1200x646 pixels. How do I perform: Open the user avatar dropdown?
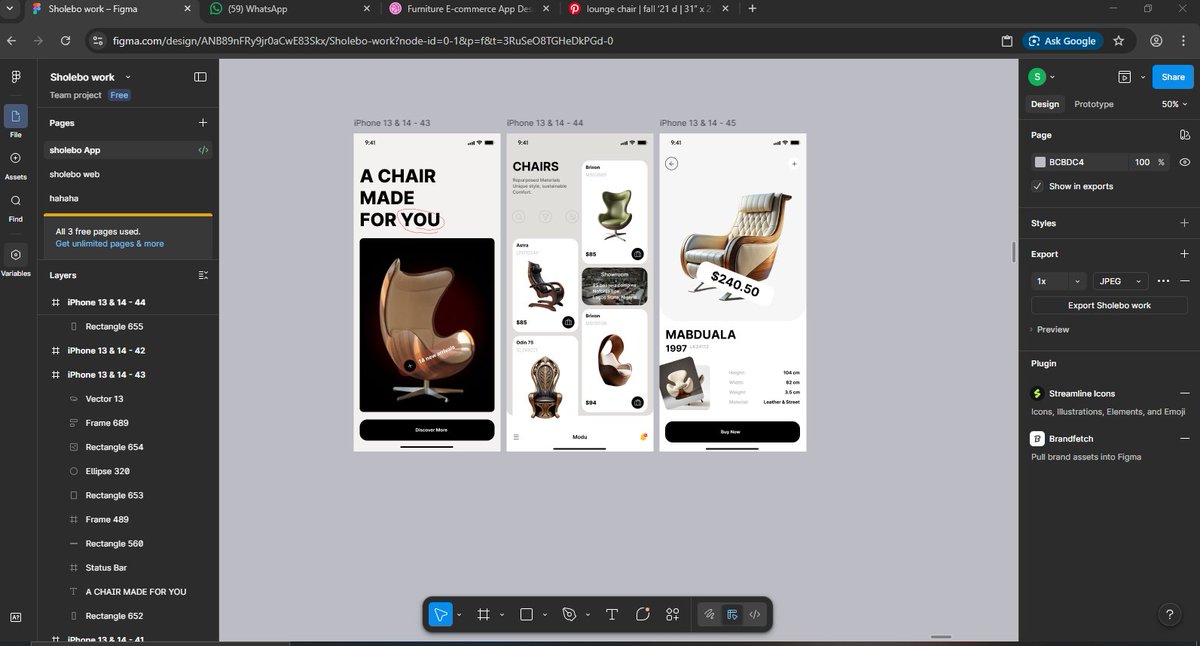pyautogui.click(x=1043, y=77)
